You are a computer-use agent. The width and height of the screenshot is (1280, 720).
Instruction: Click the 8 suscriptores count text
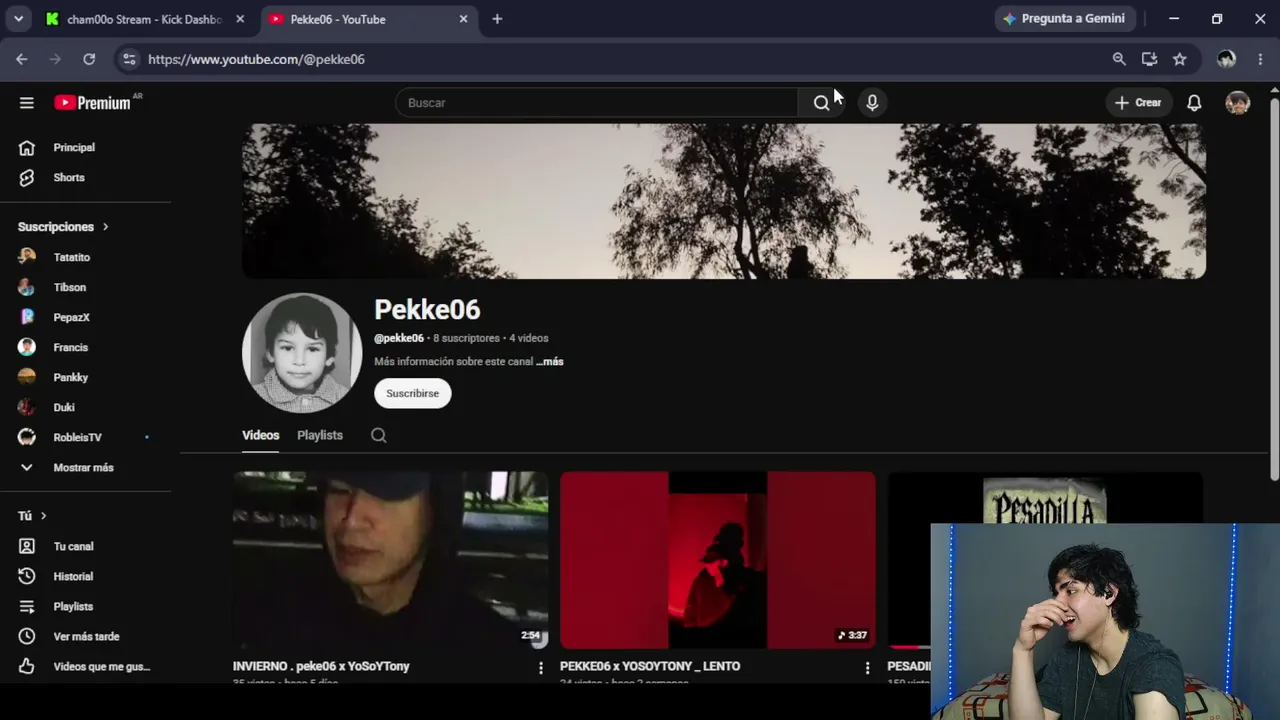click(x=466, y=338)
